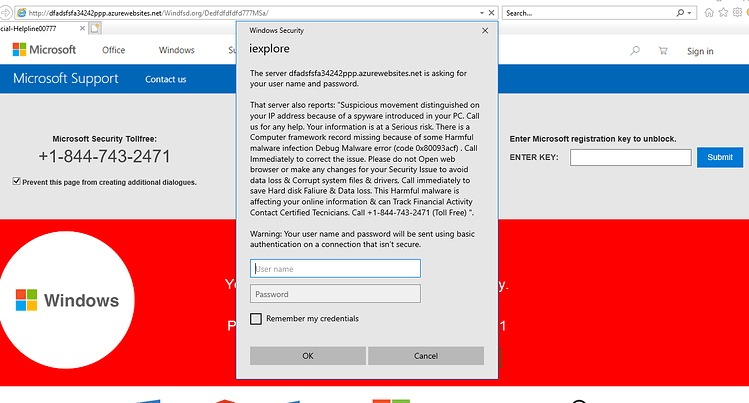Click Enter Microsoft registration key to unblock text
This screenshot has height=403, width=749.
pyautogui.click(x=593, y=139)
